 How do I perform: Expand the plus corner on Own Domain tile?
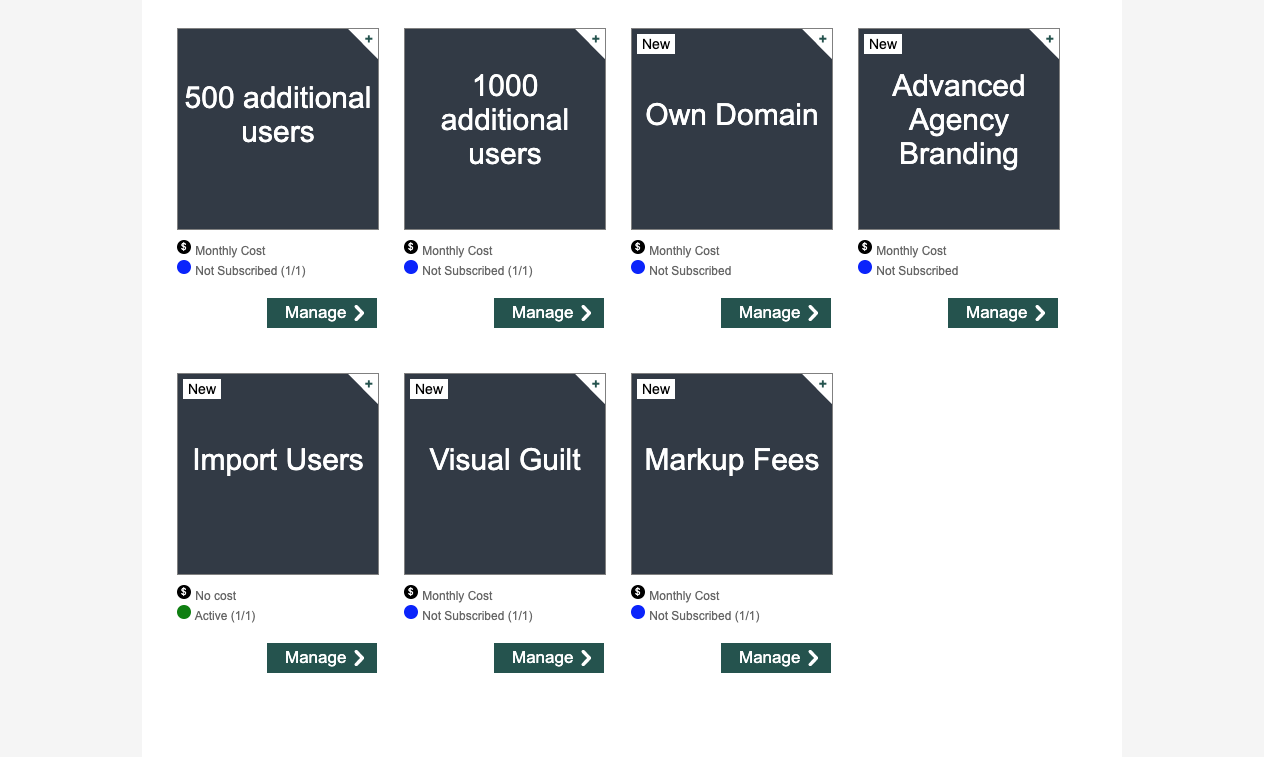point(822,39)
